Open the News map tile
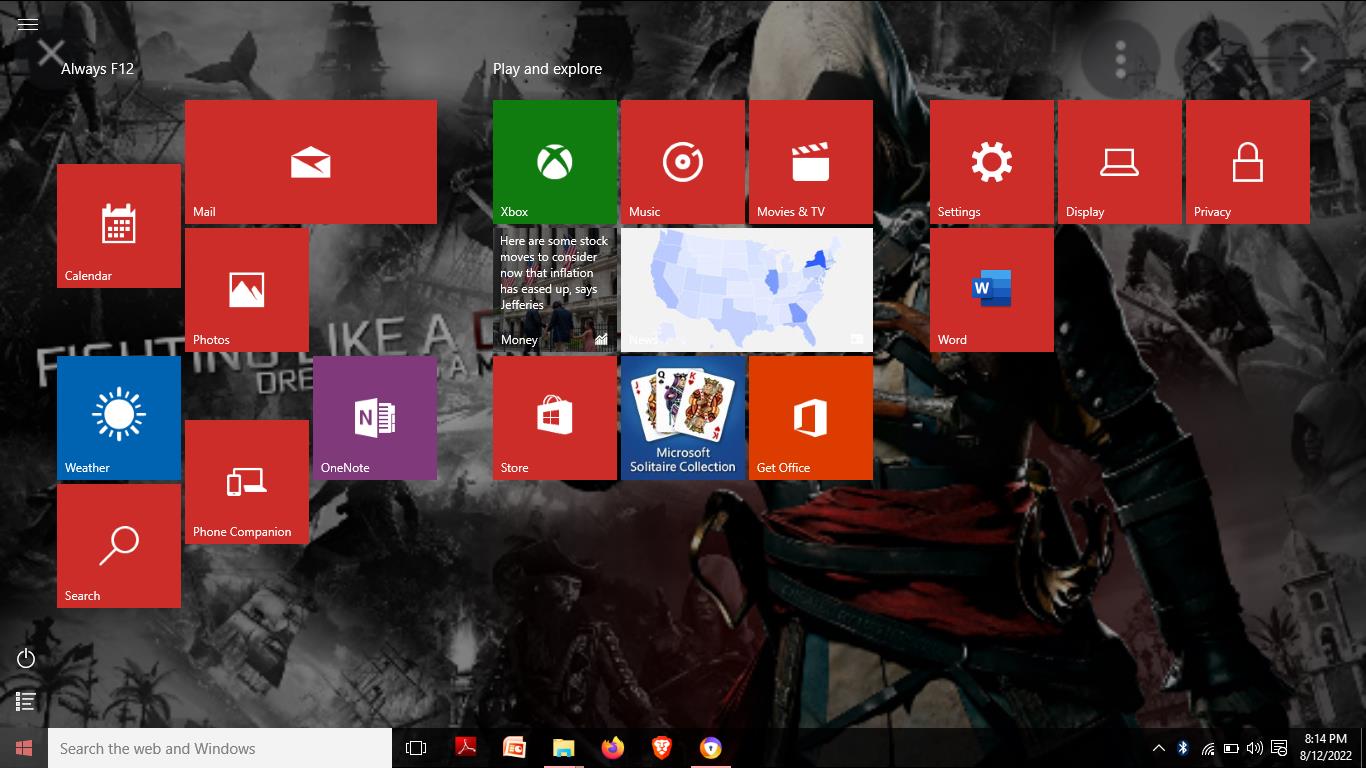This screenshot has width=1366, height=768. click(747, 290)
